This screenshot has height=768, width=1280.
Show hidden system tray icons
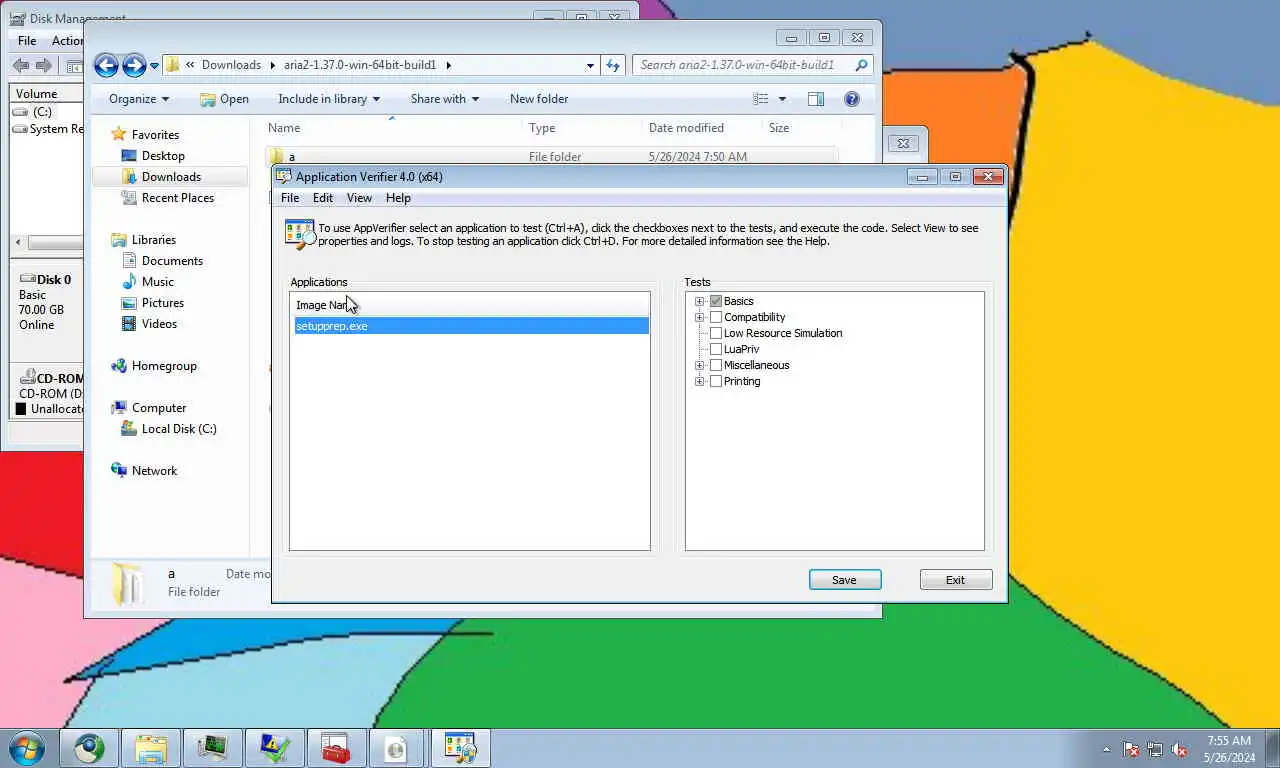(x=1106, y=749)
